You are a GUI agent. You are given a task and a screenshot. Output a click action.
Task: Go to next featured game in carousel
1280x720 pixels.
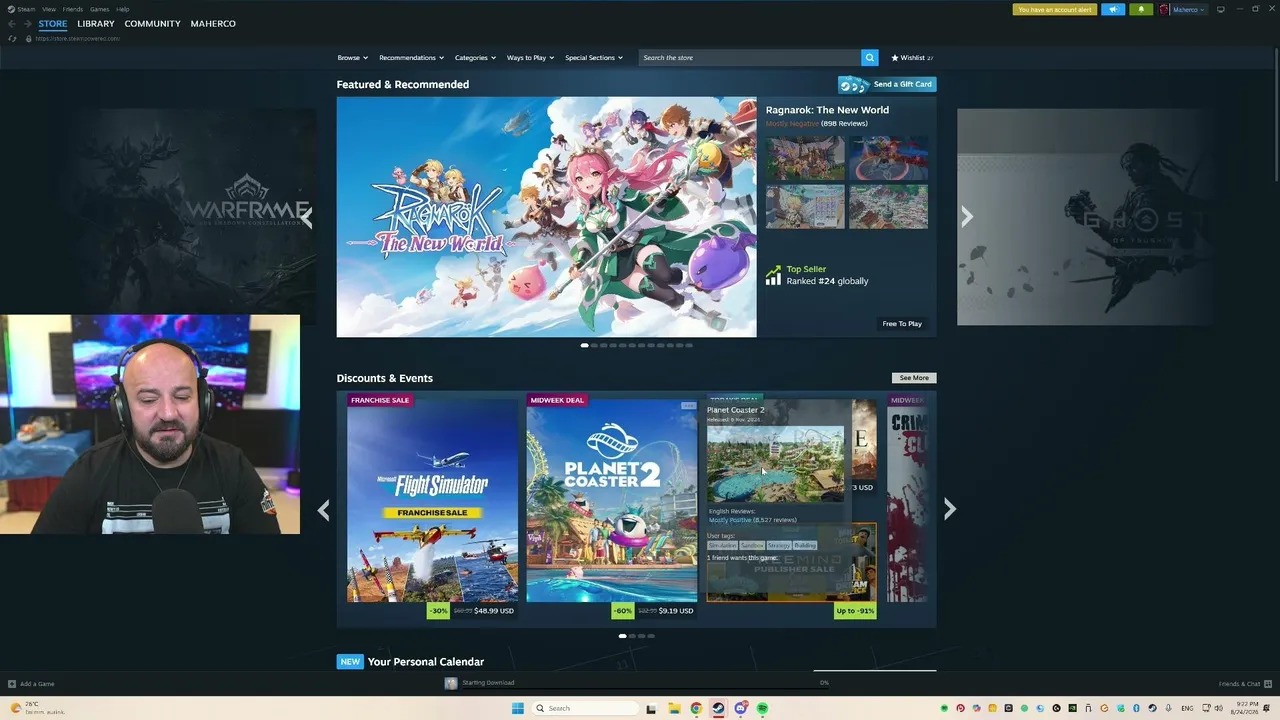click(x=967, y=216)
